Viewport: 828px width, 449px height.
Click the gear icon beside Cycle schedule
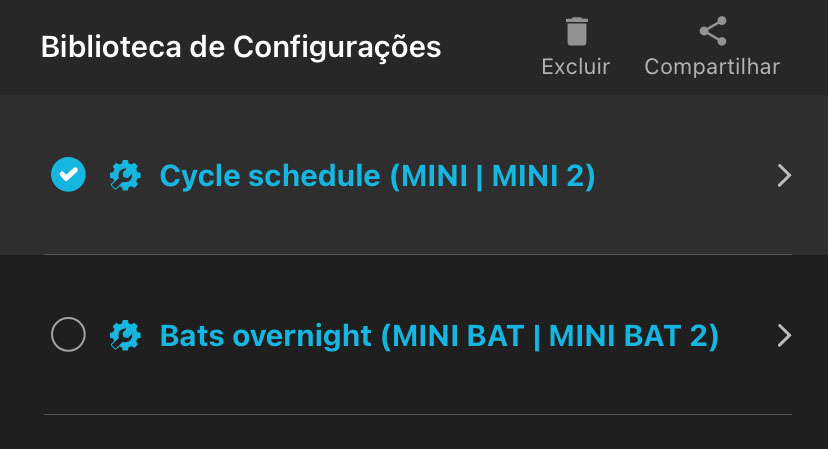(125, 176)
